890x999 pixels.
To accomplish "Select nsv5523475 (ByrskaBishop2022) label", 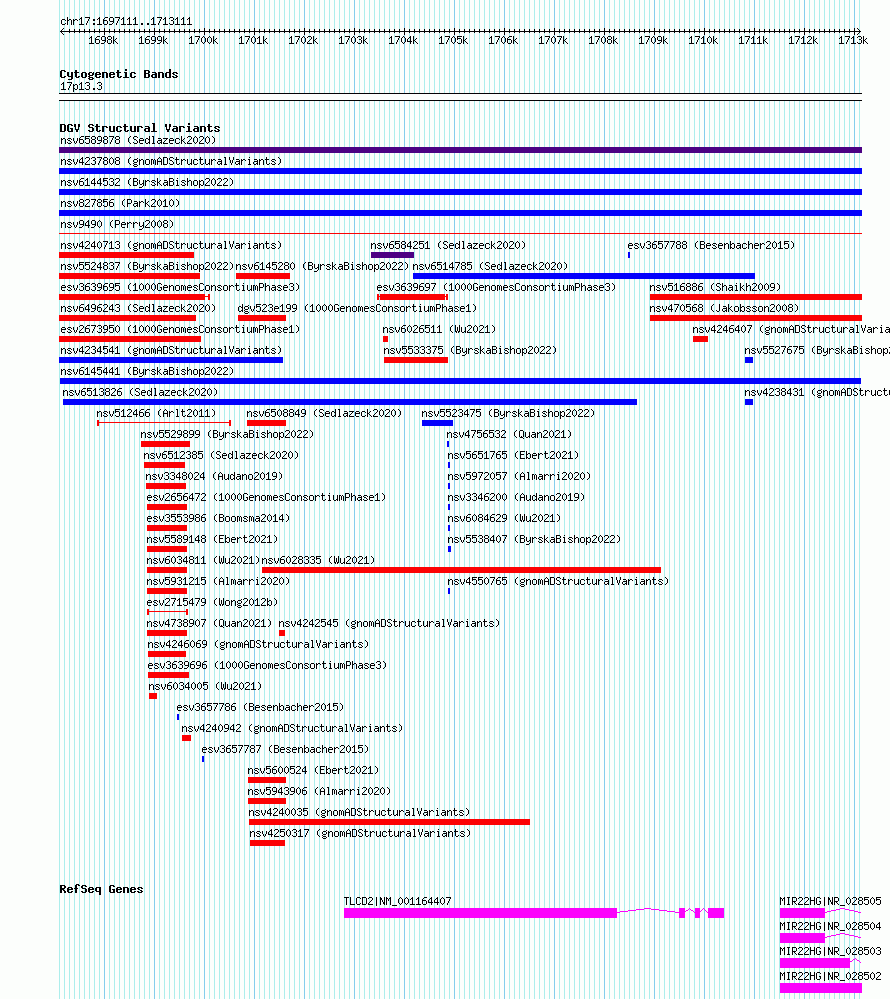I will click(x=508, y=413).
